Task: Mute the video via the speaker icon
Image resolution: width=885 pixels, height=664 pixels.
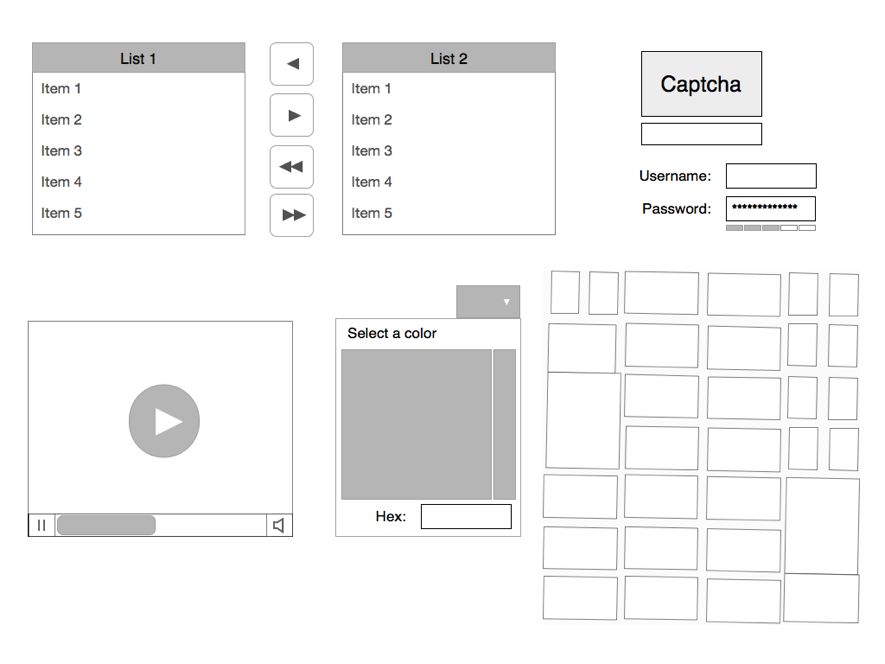Action: [x=279, y=525]
